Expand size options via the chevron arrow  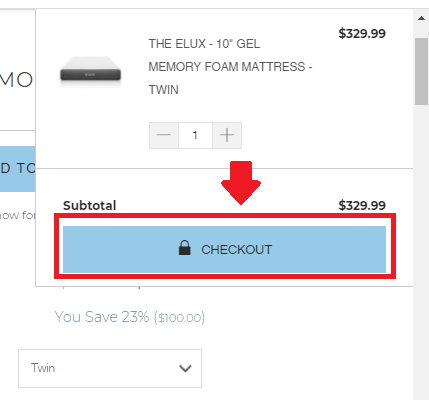pos(185,368)
